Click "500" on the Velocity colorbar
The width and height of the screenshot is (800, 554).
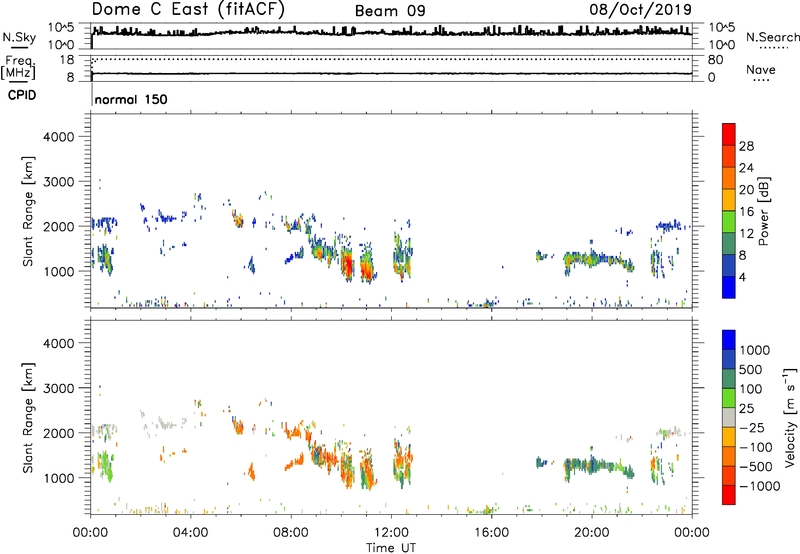point(750,369)
